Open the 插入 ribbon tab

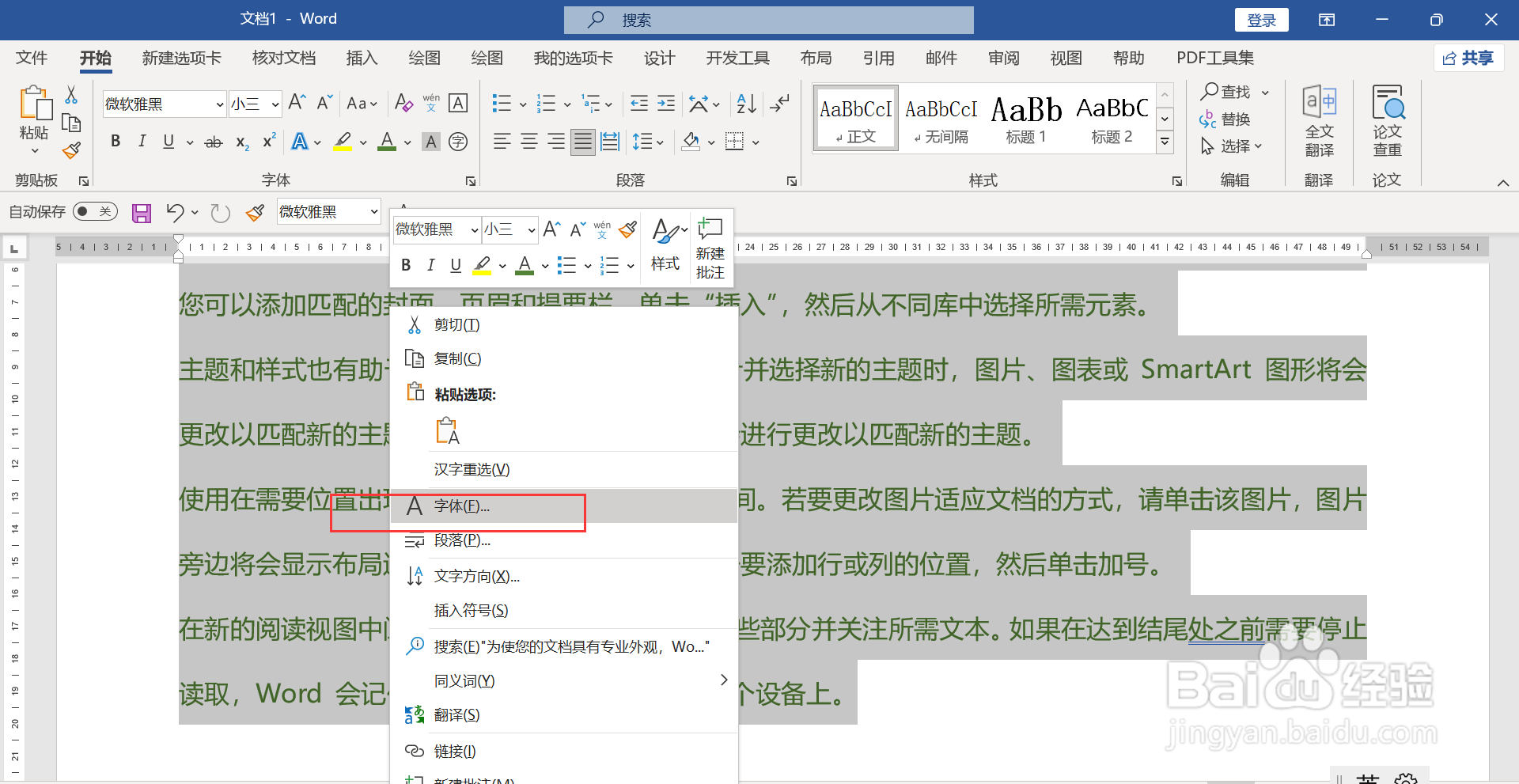pos(362,58)
